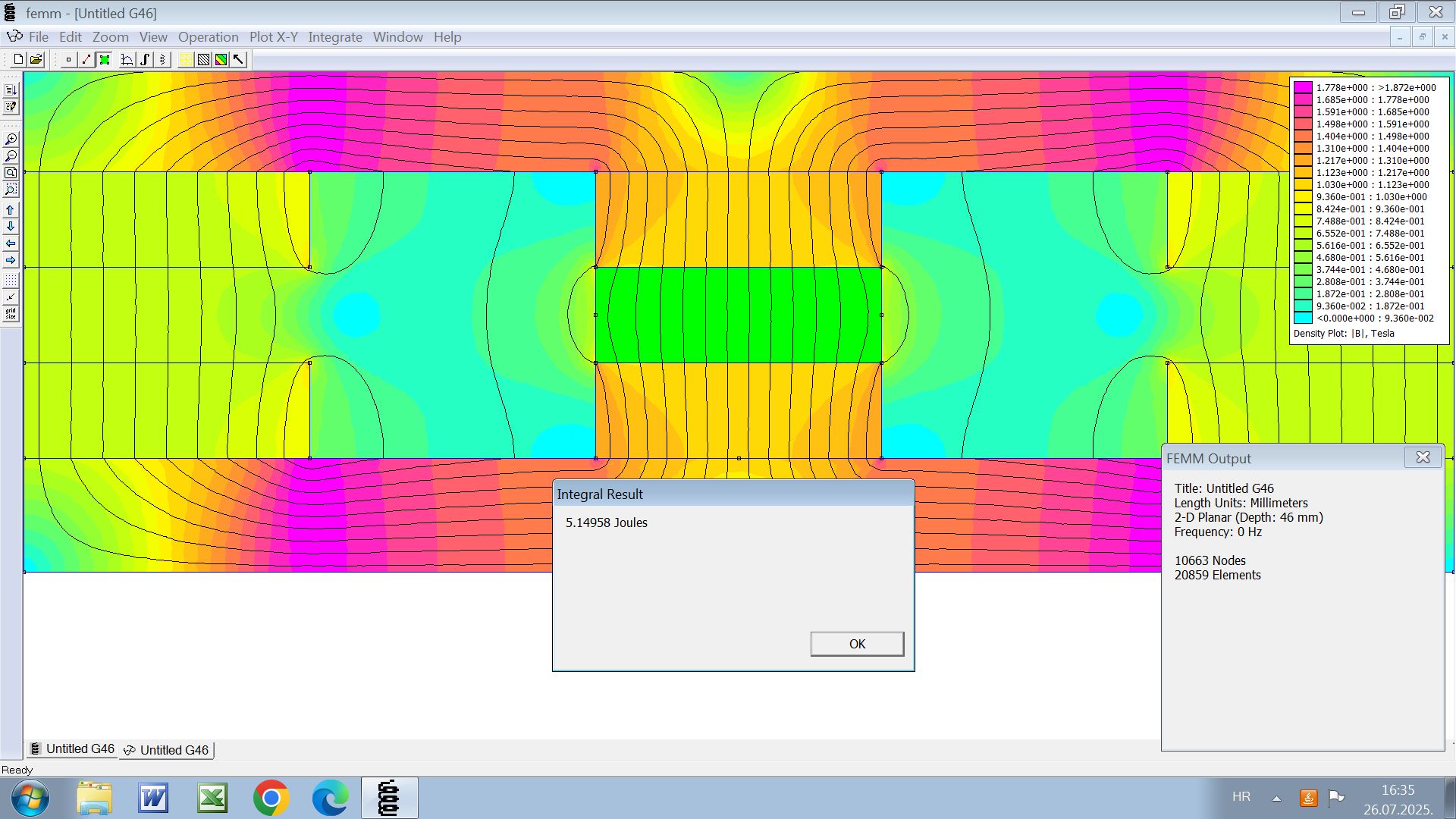The height and width of the screenshot is (819, 1456).
Task: Toggle snap to grid button
Action: tap(11, 297)
